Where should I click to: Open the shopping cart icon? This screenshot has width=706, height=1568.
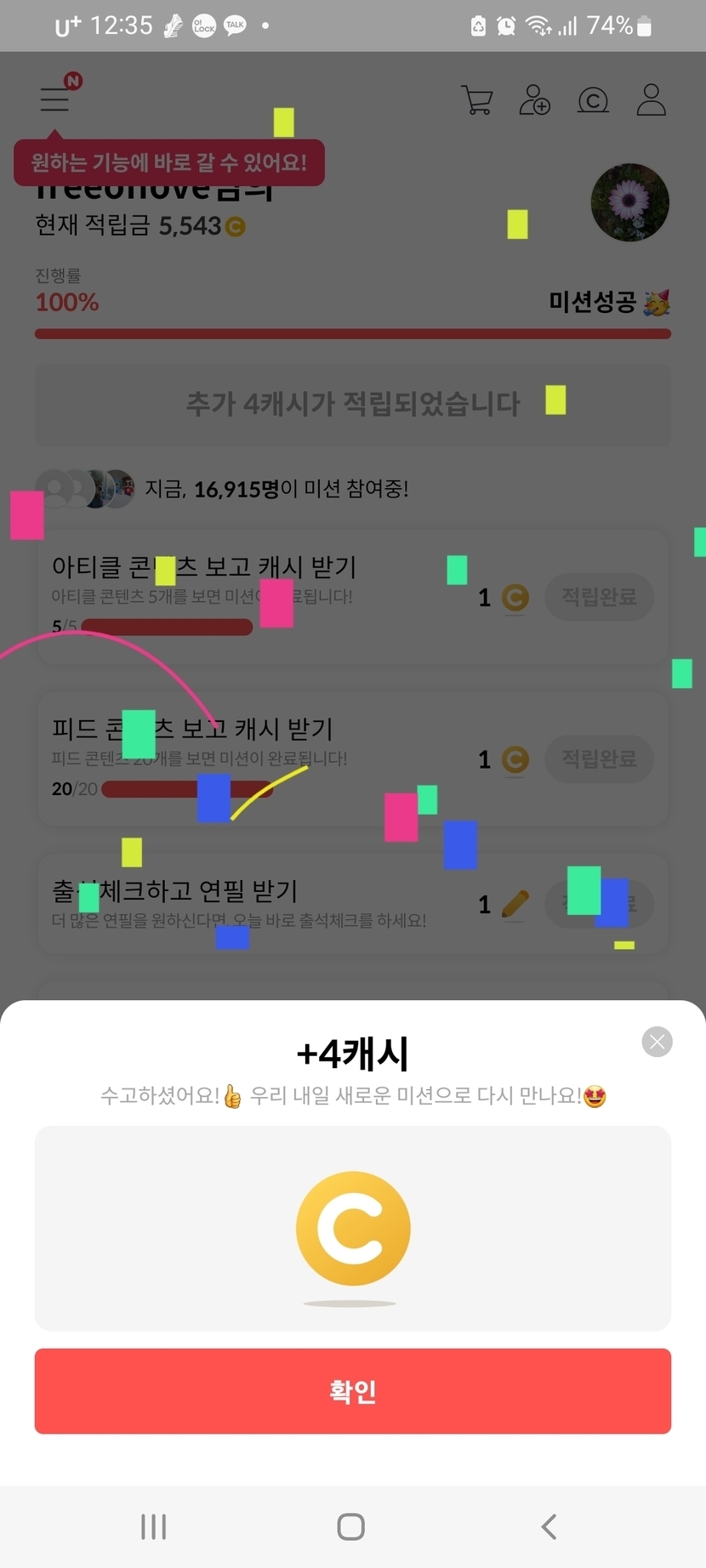click(x=477, y=99)
